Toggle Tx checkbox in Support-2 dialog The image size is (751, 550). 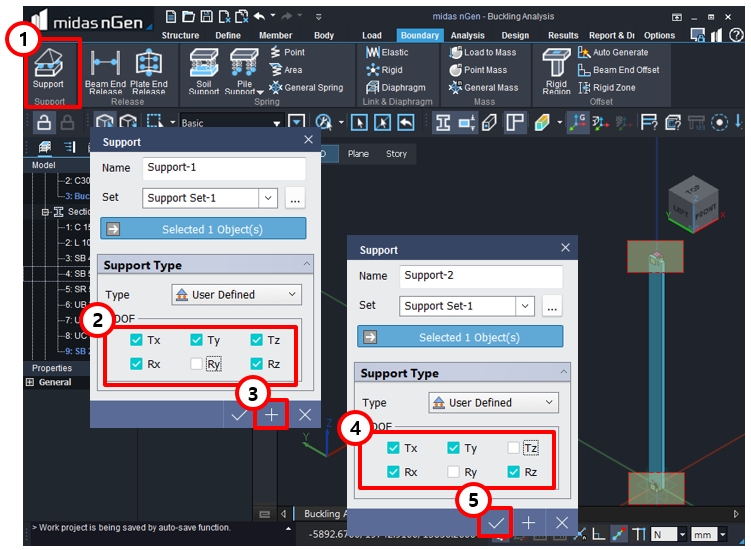[x=393, y=448]
